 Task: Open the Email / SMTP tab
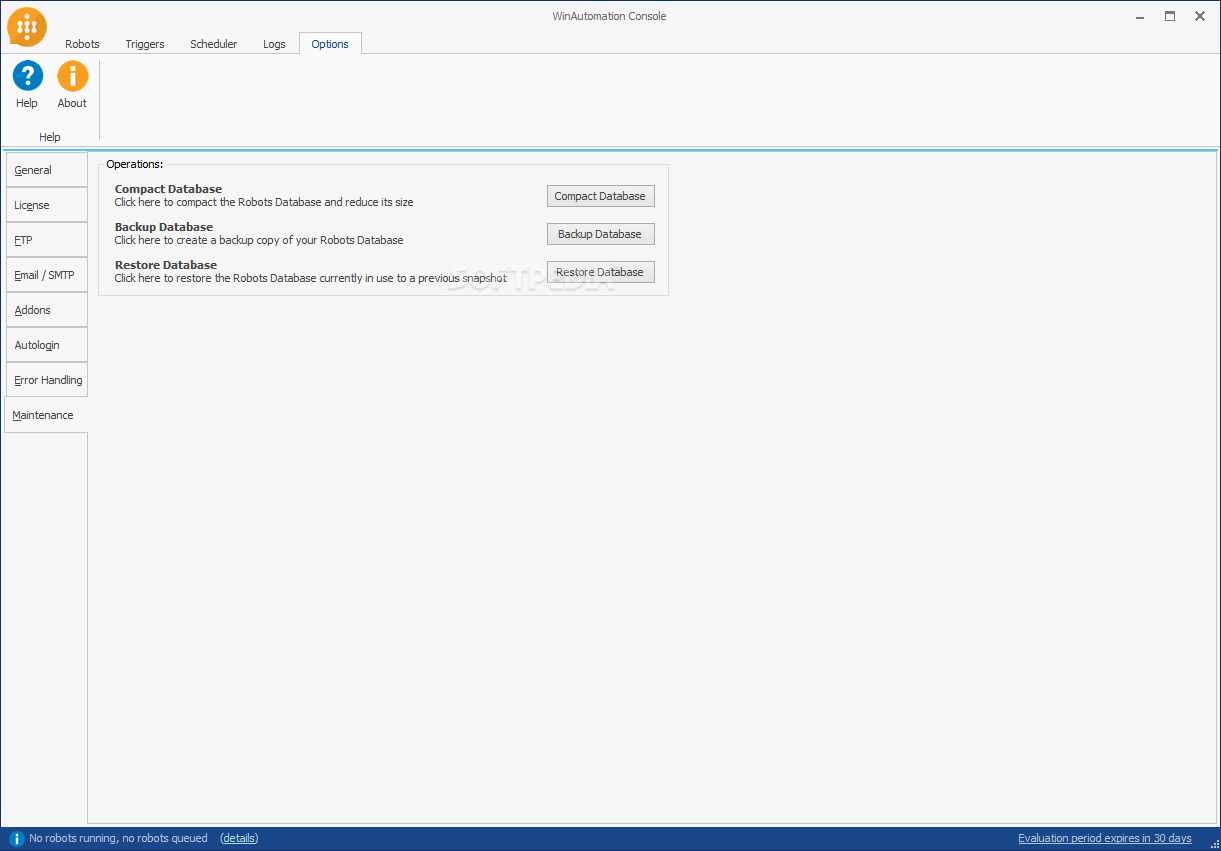pyautogui.click(x=46, y=275)
